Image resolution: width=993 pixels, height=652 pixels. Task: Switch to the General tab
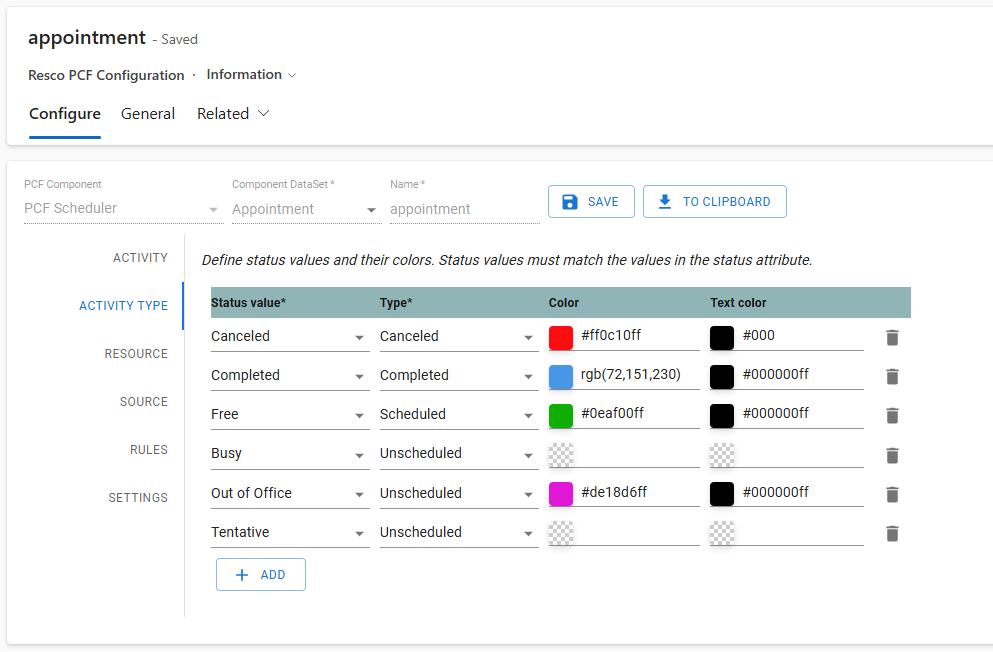point(148,114)
